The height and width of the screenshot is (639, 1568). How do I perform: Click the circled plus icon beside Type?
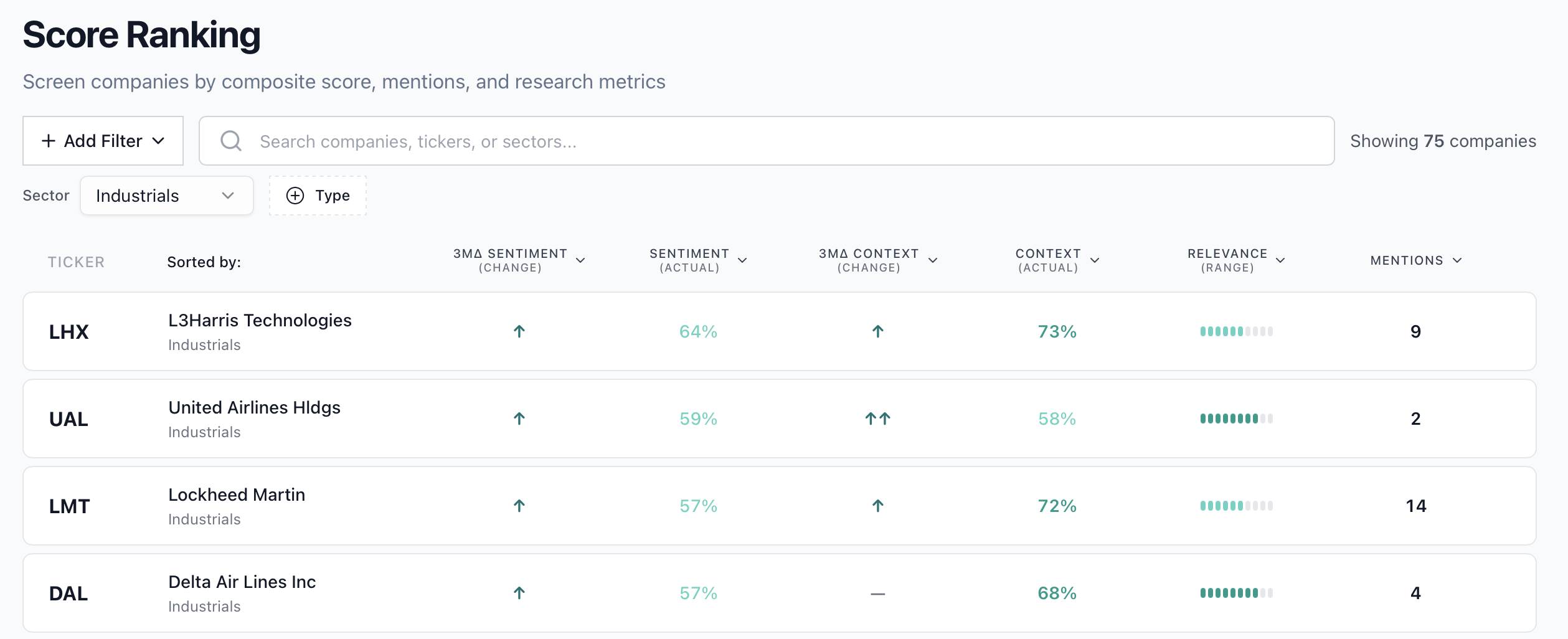295,196
